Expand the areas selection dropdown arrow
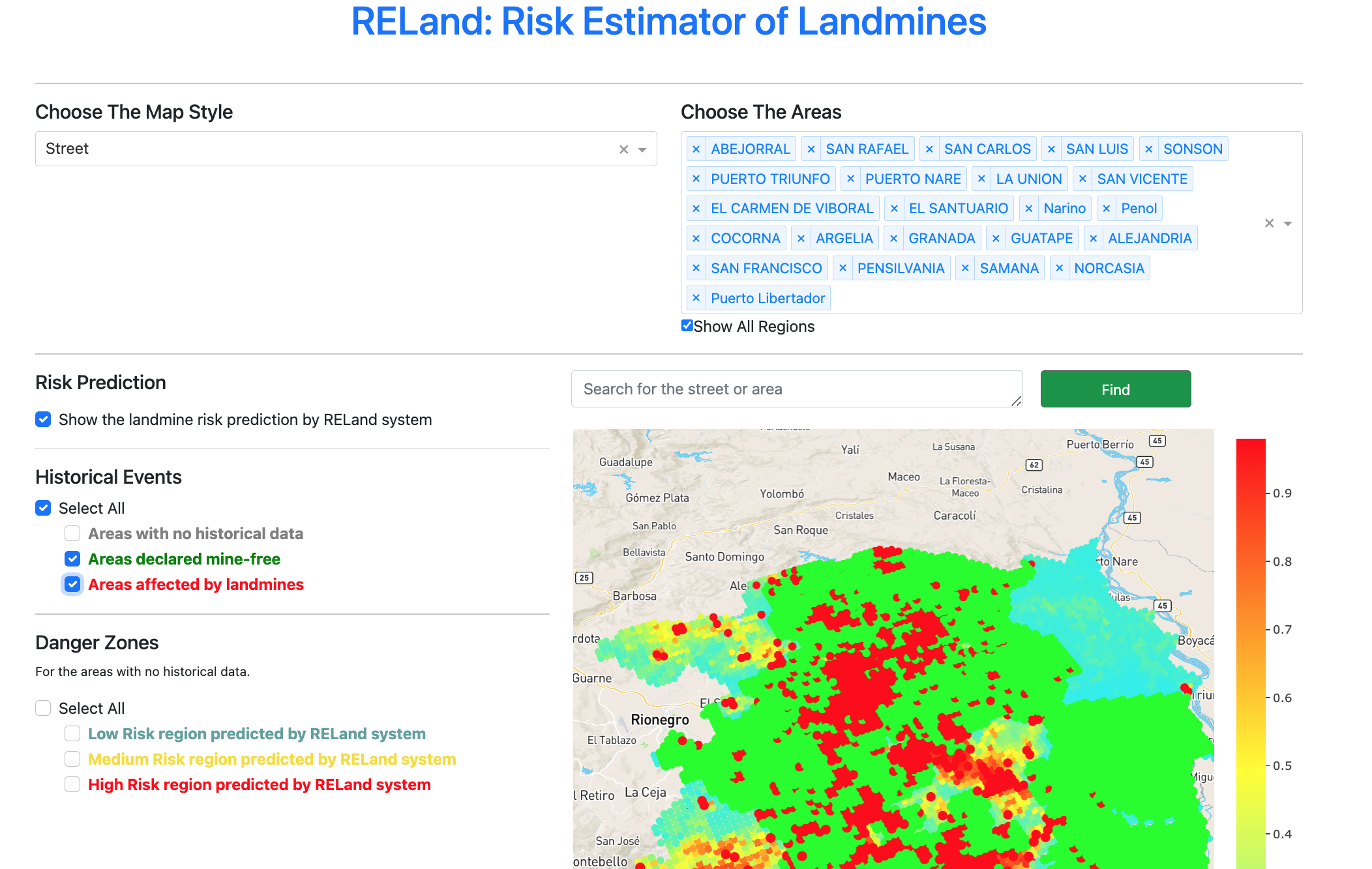Screen dimensions: 1372x869 click(1288, 224)
